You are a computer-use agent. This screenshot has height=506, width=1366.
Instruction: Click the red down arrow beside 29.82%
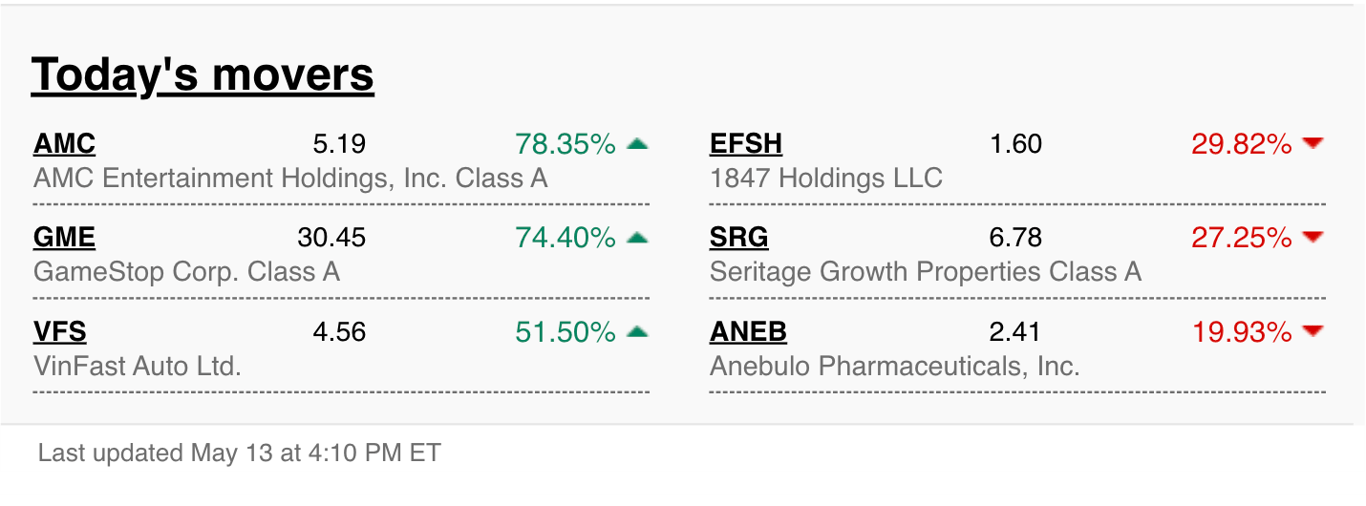[x=1313, y=144]
